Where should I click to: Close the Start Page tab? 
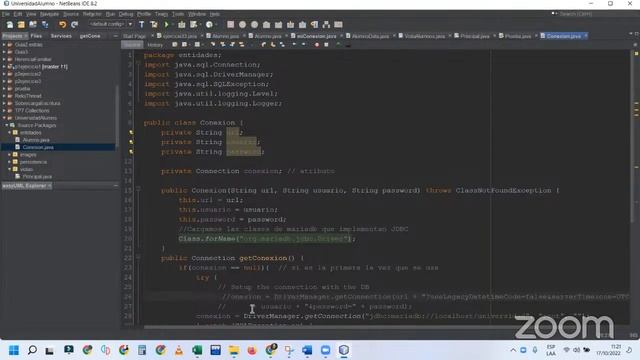(152, 36)
